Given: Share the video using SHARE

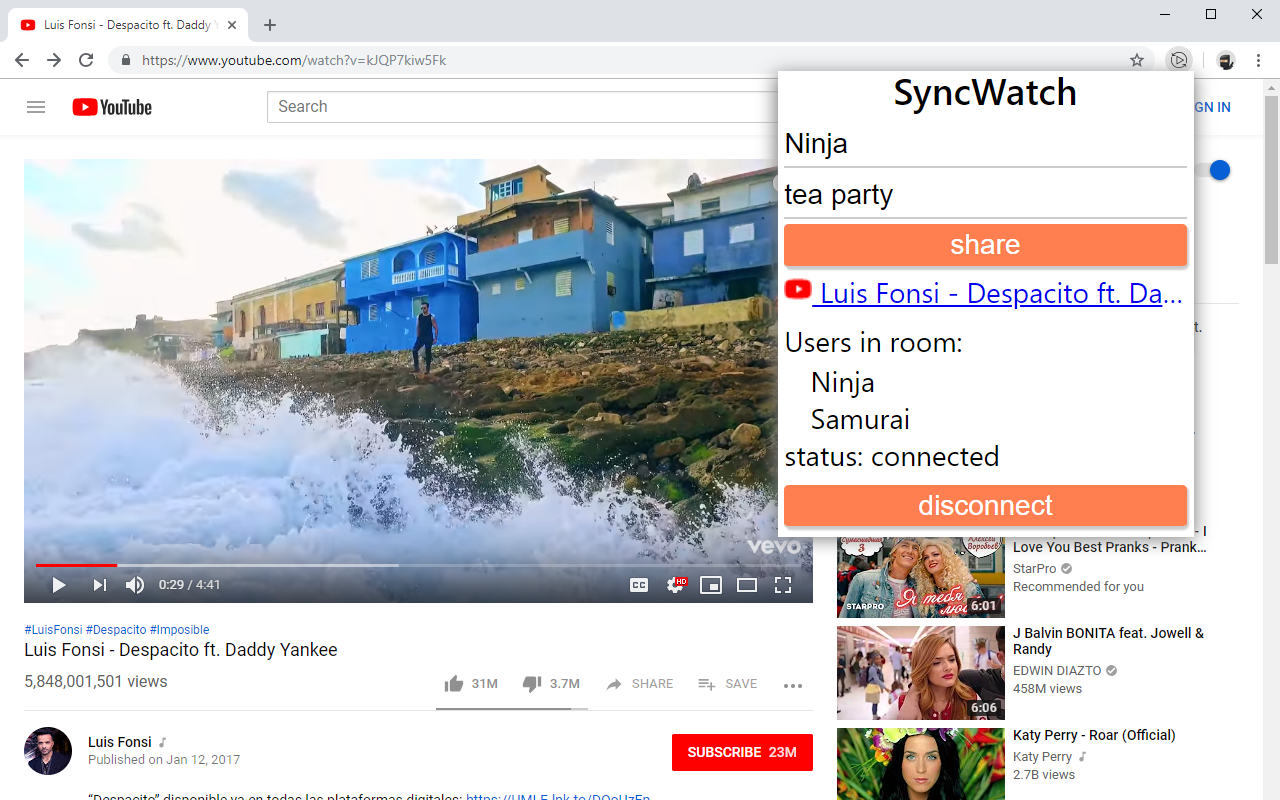Looking at the screenshot, I should point(639,684).
